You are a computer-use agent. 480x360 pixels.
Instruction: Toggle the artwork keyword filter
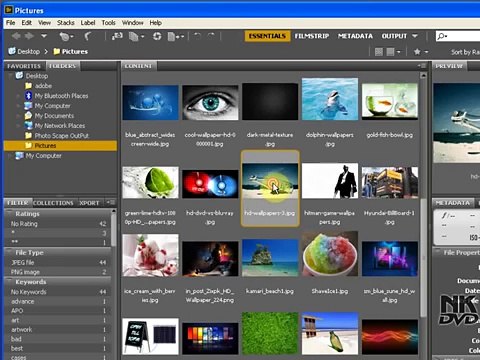pyautogui.click(x=58, y=330)
